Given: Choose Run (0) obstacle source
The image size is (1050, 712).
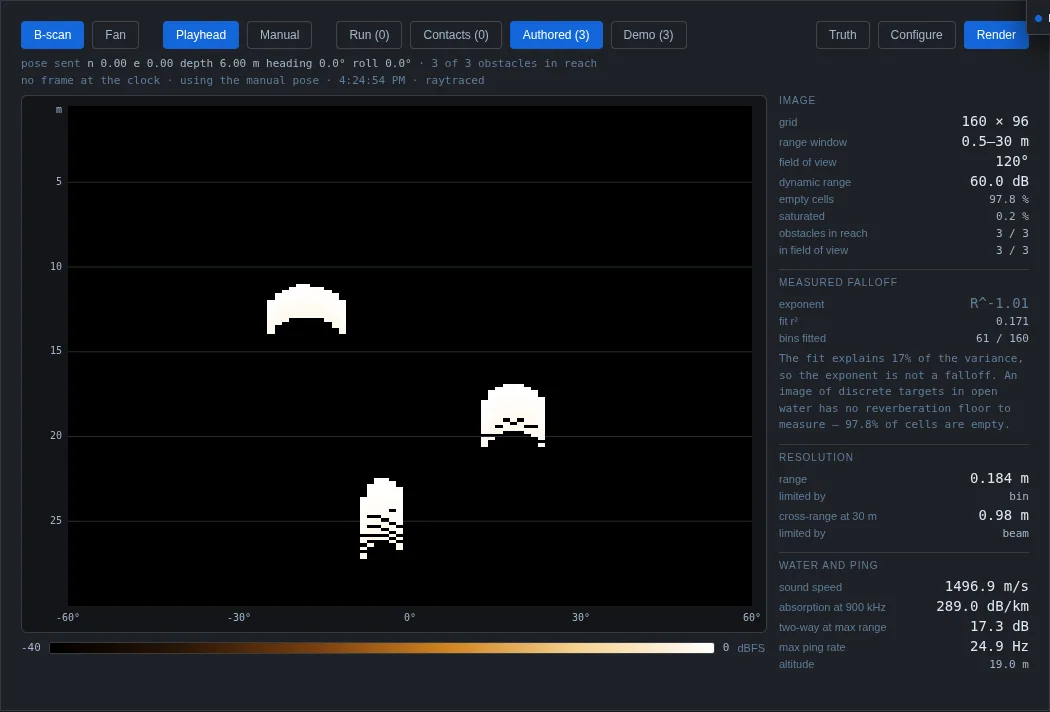Looking at the screenshot, I should pyautogui.click(x=369, y=35).
